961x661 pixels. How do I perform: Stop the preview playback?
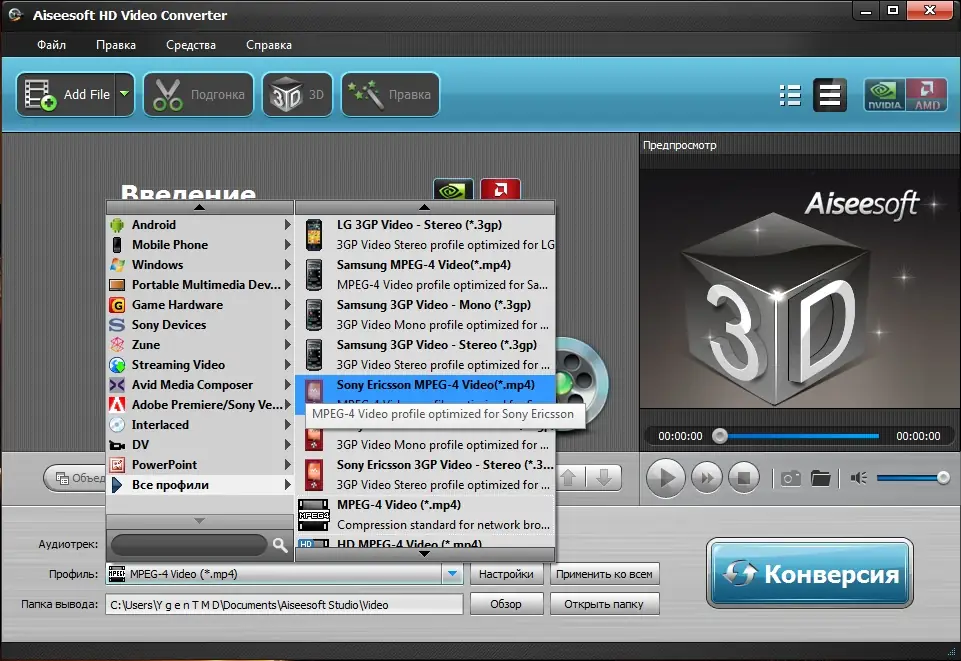pos(744,478)
